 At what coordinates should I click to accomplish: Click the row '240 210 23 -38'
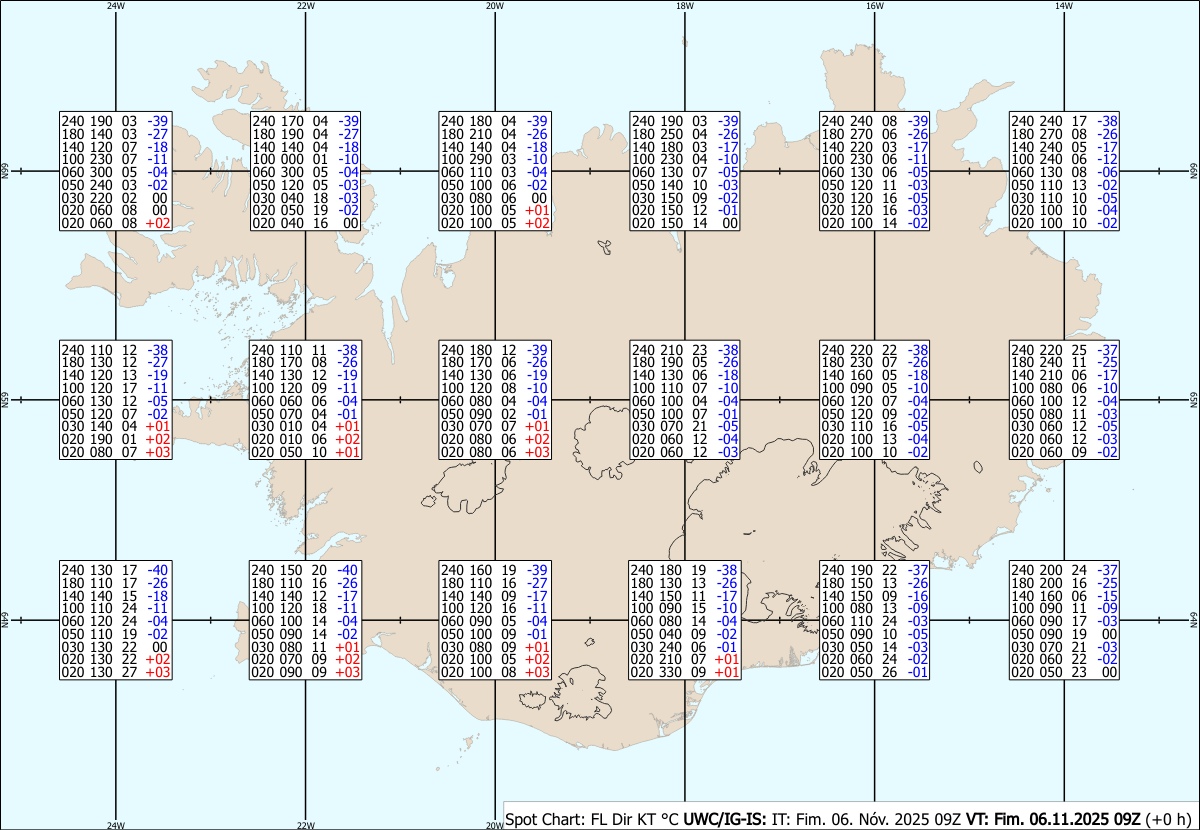click(x=685, y=348)
